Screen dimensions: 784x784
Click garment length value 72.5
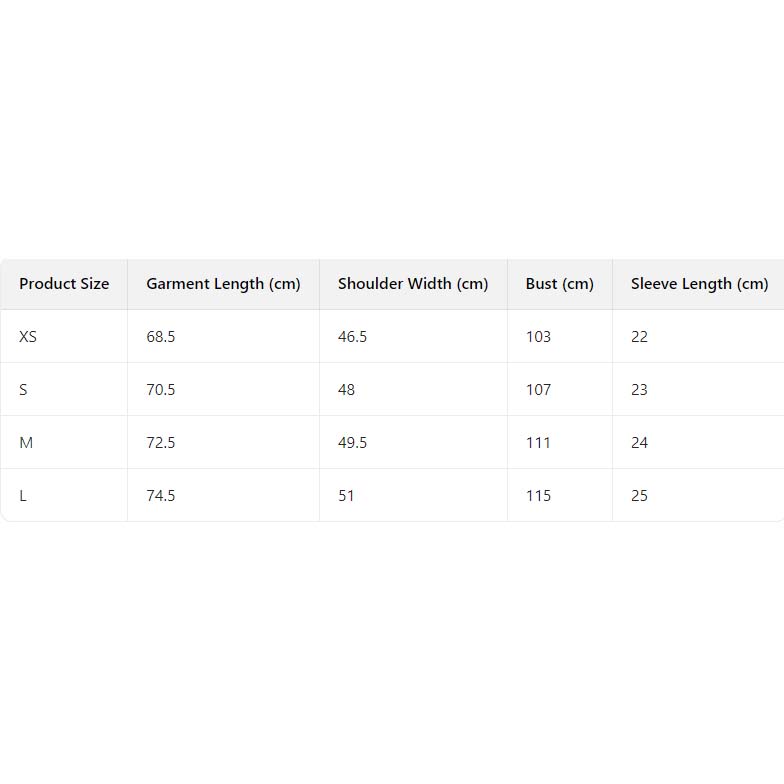coord(161,443)
